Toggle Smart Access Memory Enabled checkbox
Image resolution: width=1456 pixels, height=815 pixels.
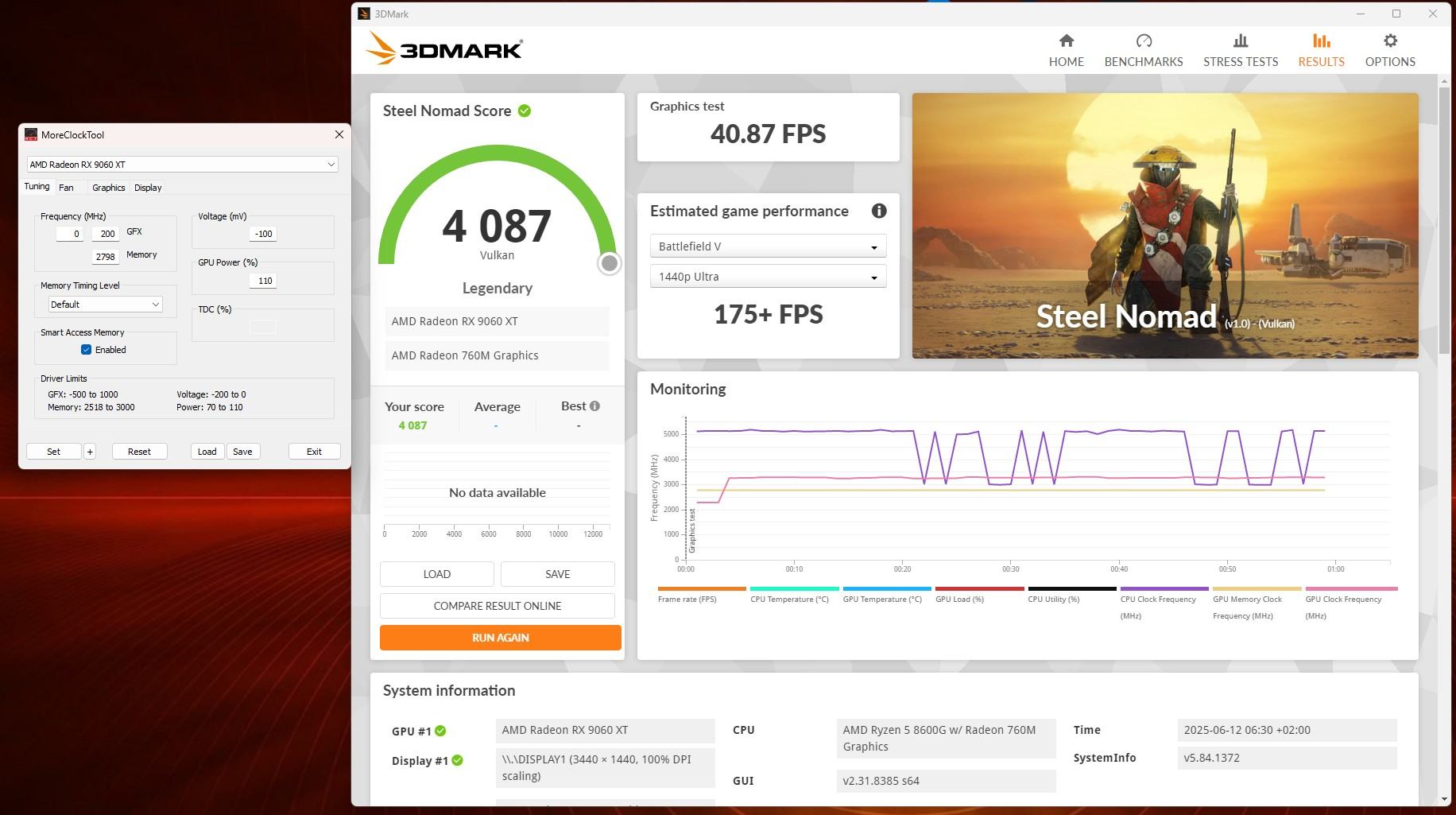click(x=86, y=350)
